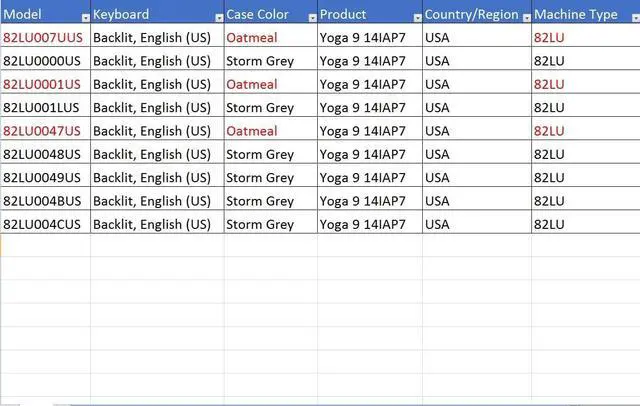The width and height of the screenshot is (640, 406).
Task: Open the Model column filter dropdown
Action: [x=85, y=18]
